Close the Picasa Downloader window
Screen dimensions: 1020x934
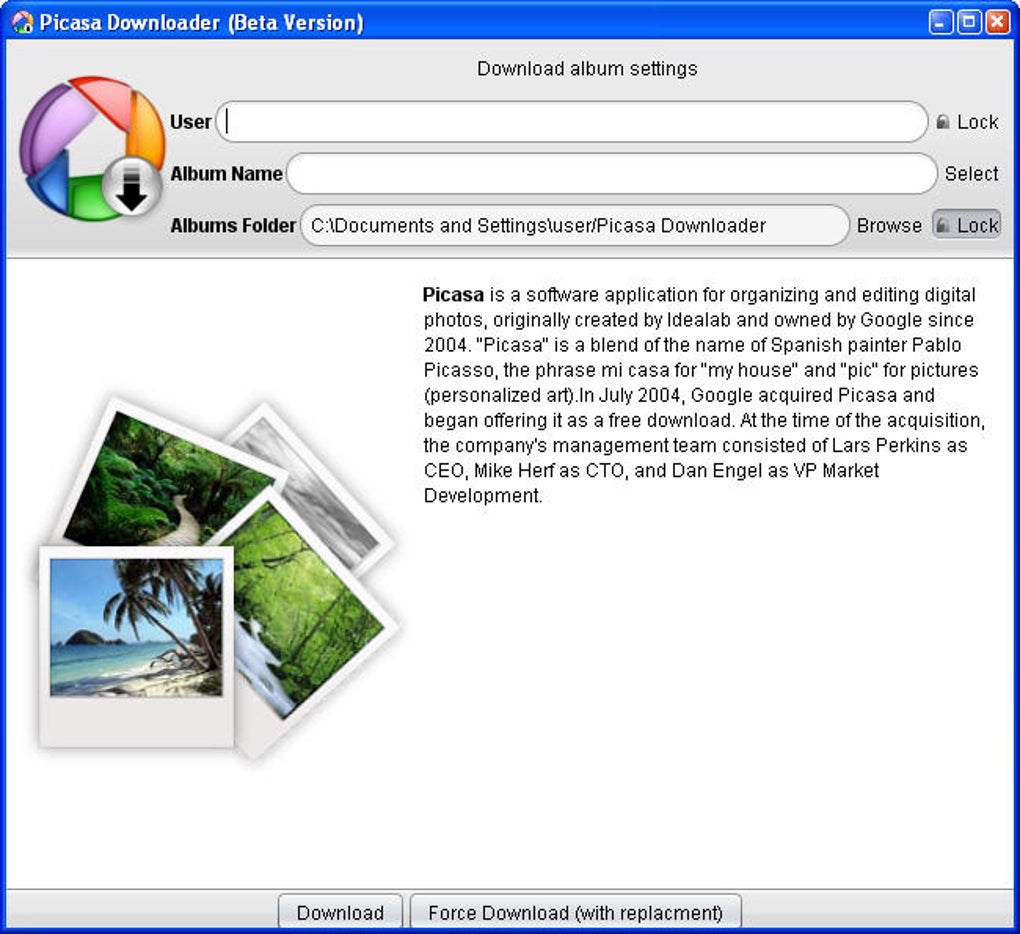(x=997, y=22)
